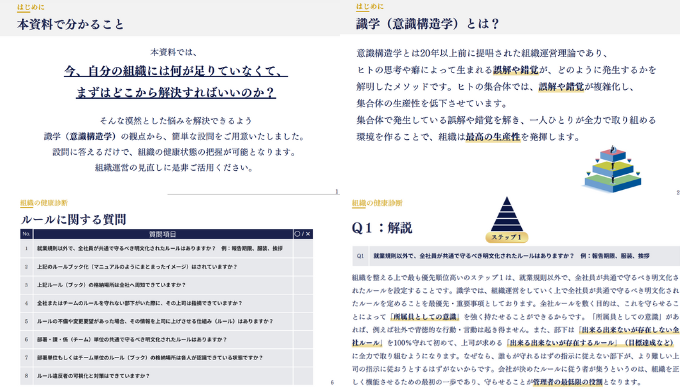Click the ルールに関する質問 slide title
680x390 pixels.
pyautogui.click(x=73, y=220)
